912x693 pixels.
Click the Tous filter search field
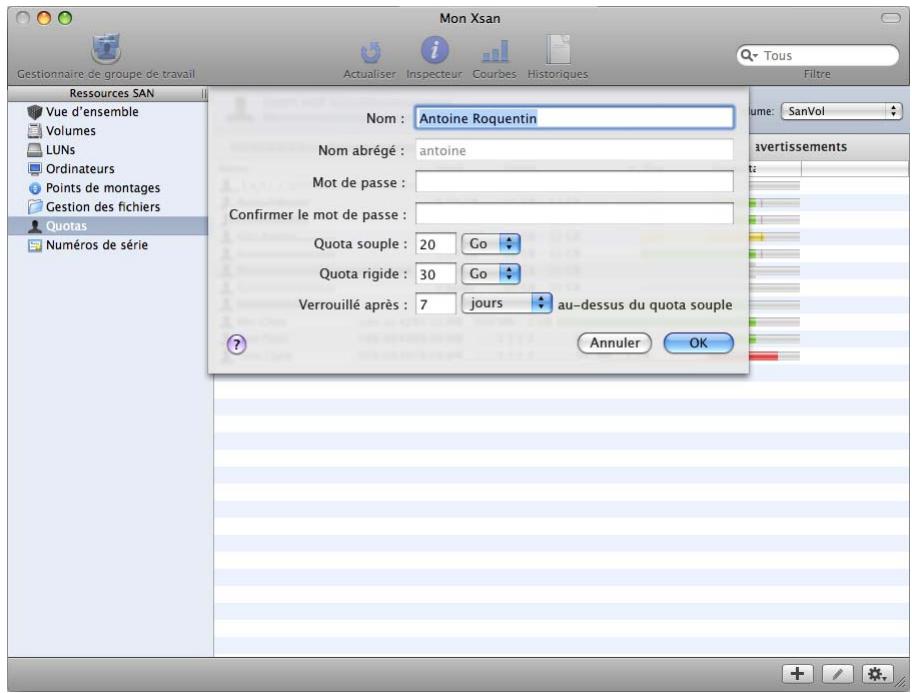817,55
